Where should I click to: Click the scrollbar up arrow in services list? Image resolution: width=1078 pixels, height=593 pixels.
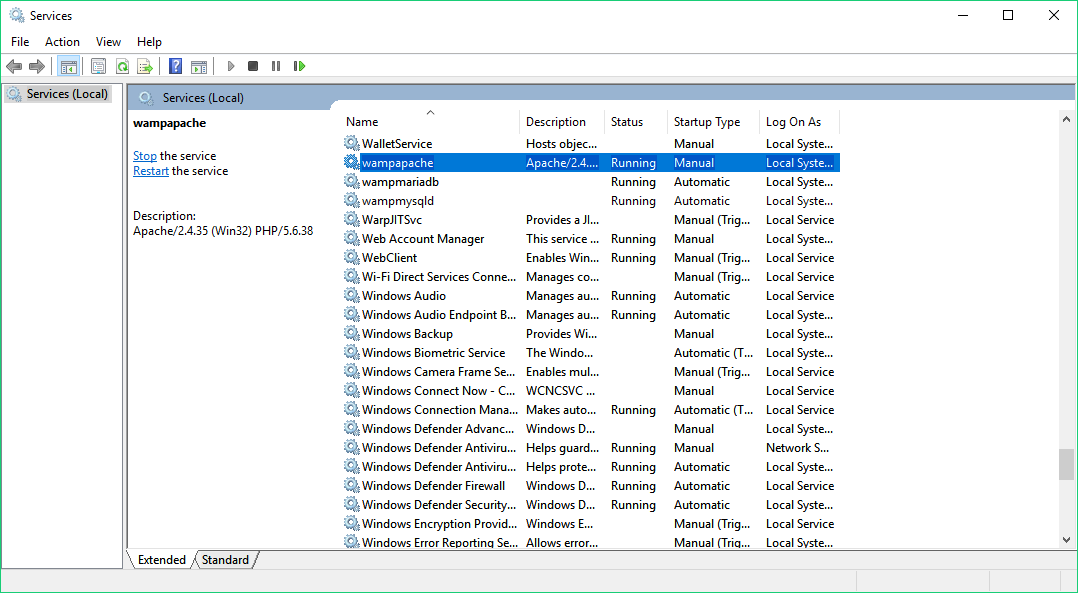point(1066,119)
